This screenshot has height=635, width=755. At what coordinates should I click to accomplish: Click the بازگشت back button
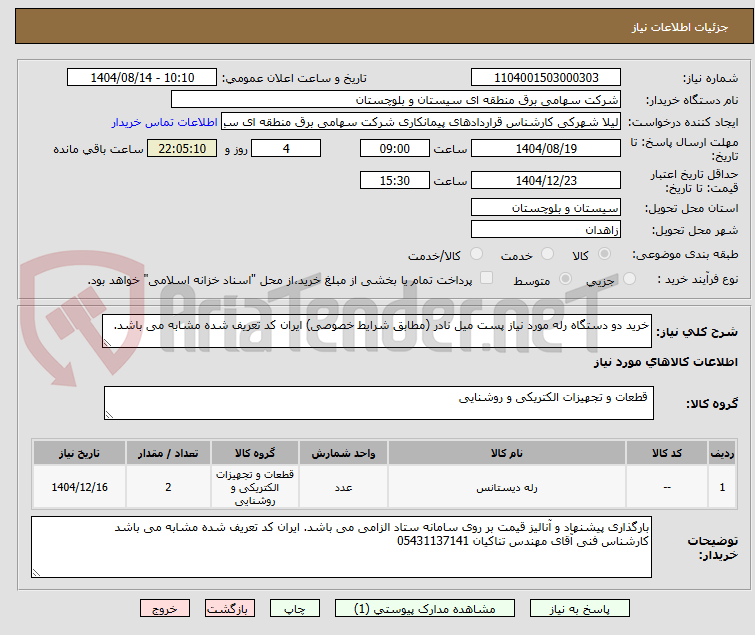point(230,609)
